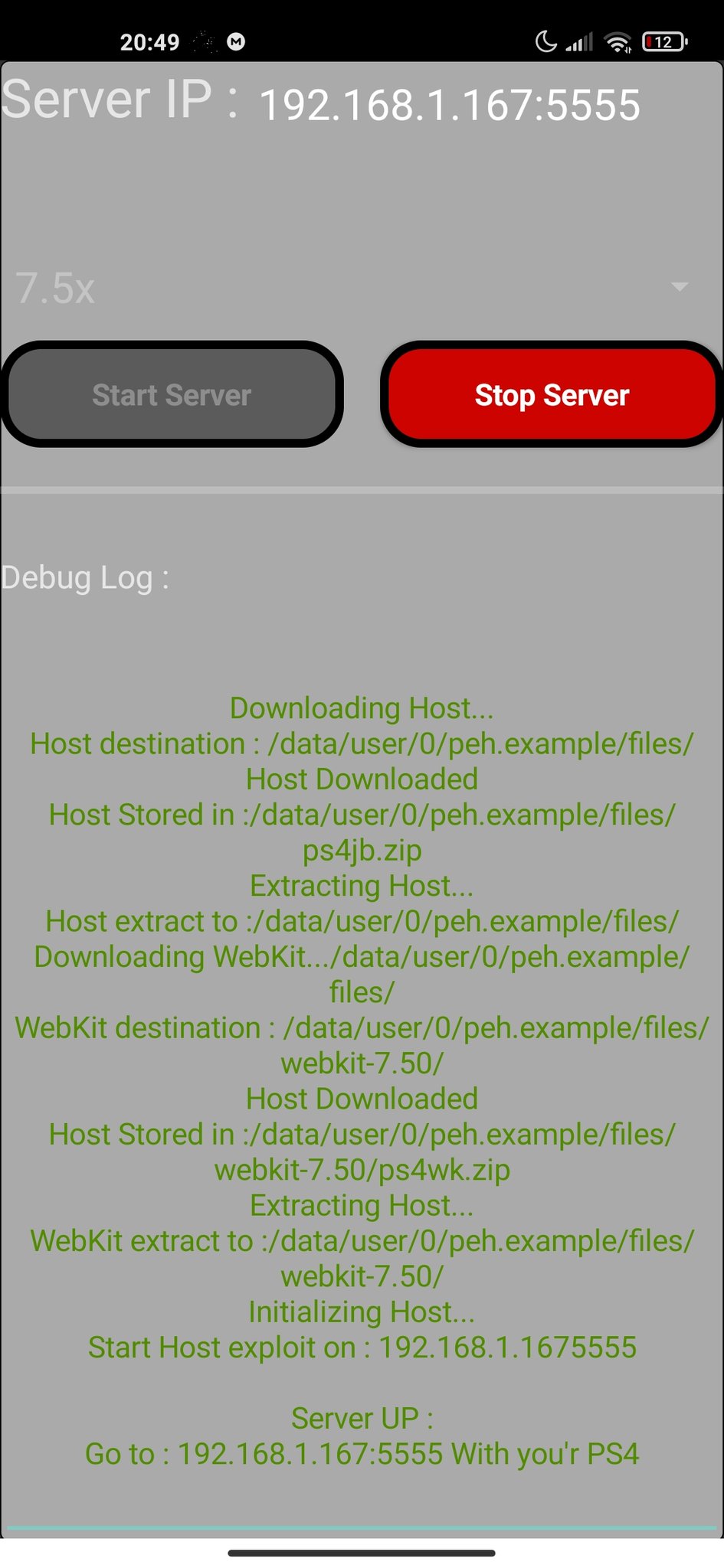This screenshot has height=1568, width=724.
Task: Tap the navigation gesture bar at bottom
Action: 362,1553
